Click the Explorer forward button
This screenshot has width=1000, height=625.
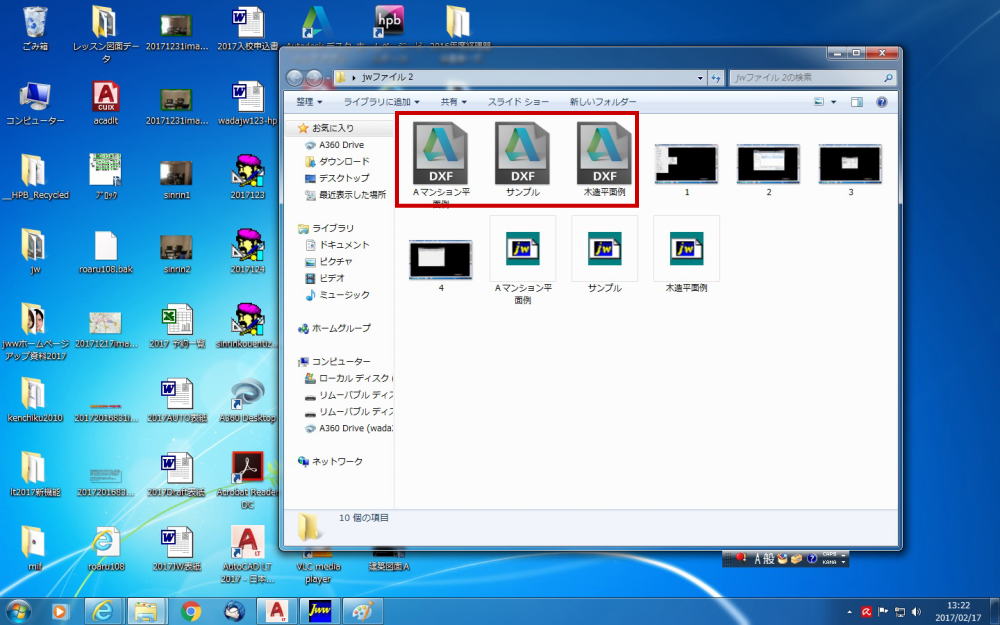click(313, 78)
